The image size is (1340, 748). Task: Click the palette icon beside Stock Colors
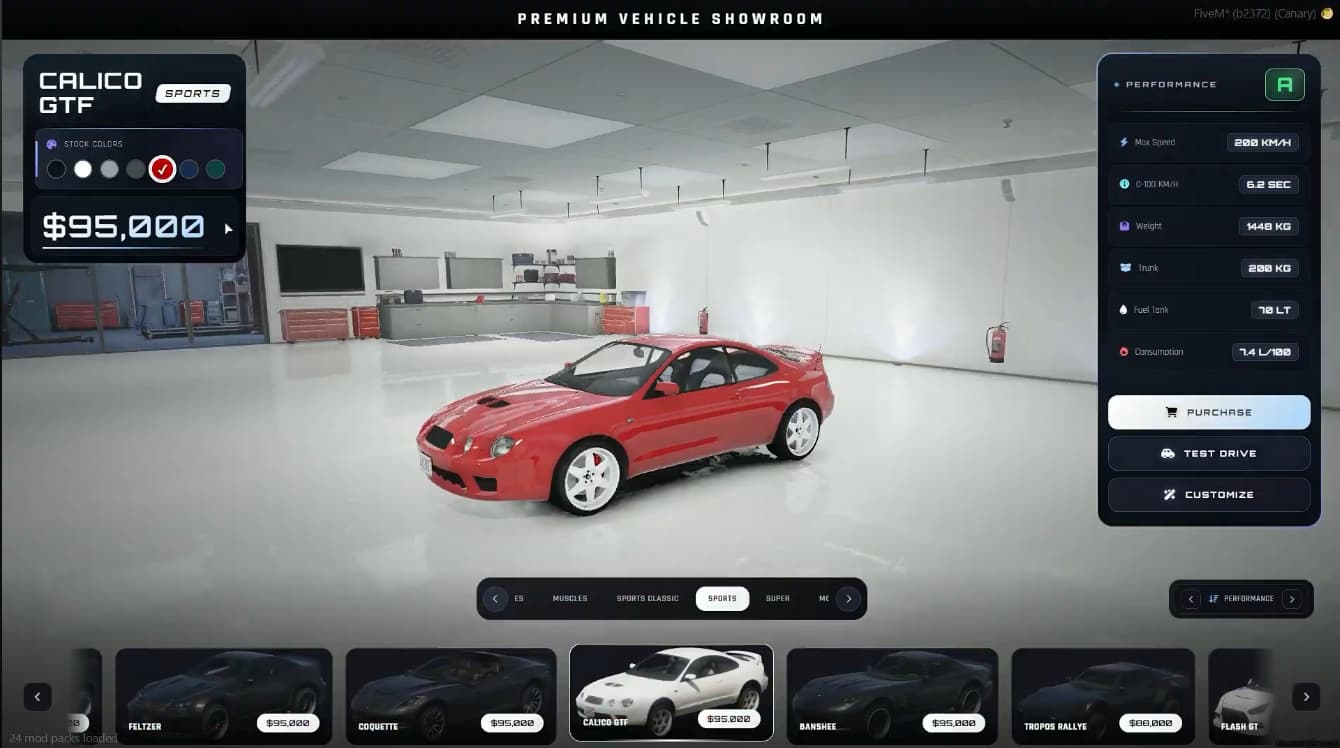(x=52, y=144)
